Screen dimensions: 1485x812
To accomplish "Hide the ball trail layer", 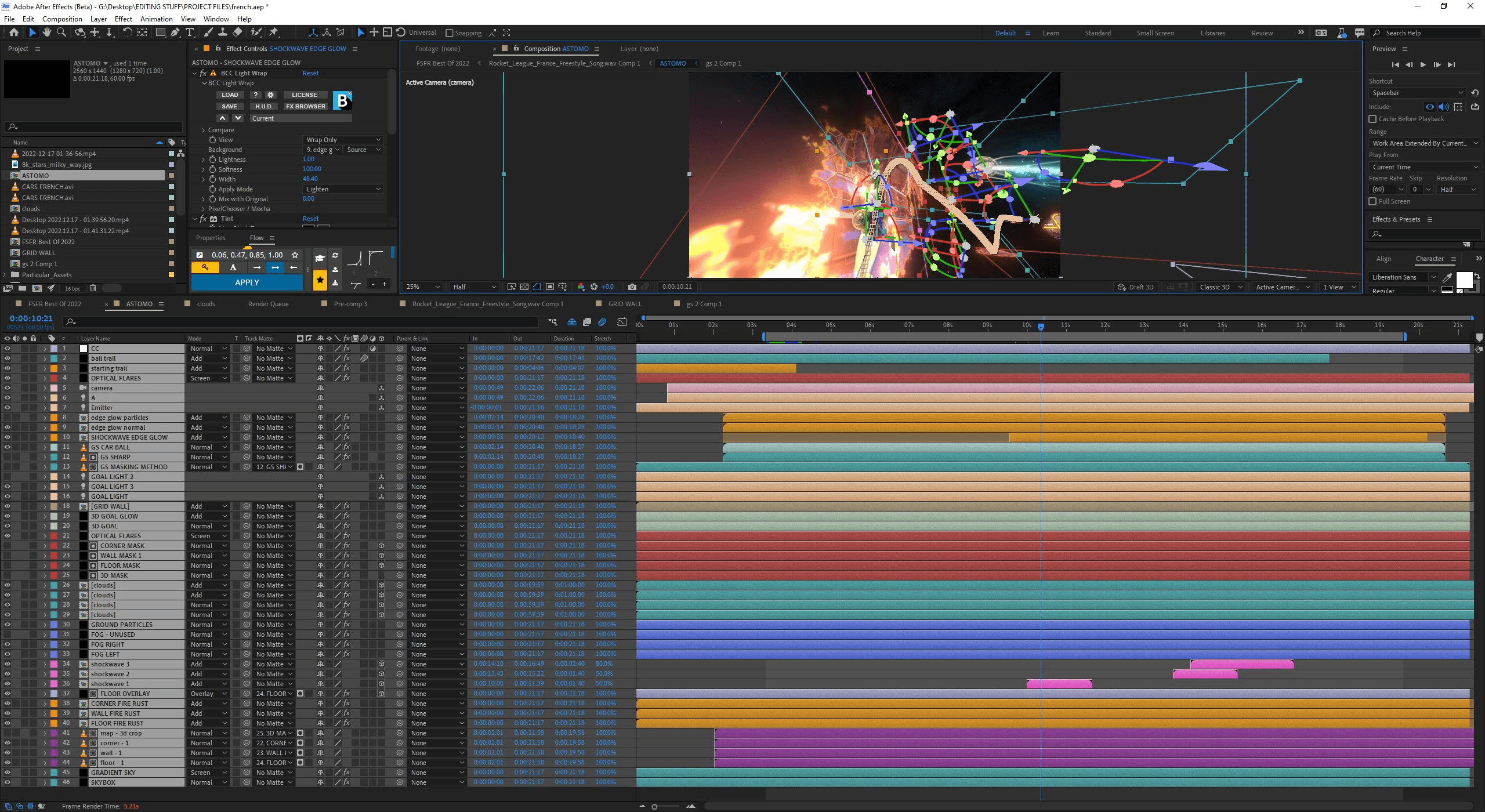I will [x=8, y=358].
